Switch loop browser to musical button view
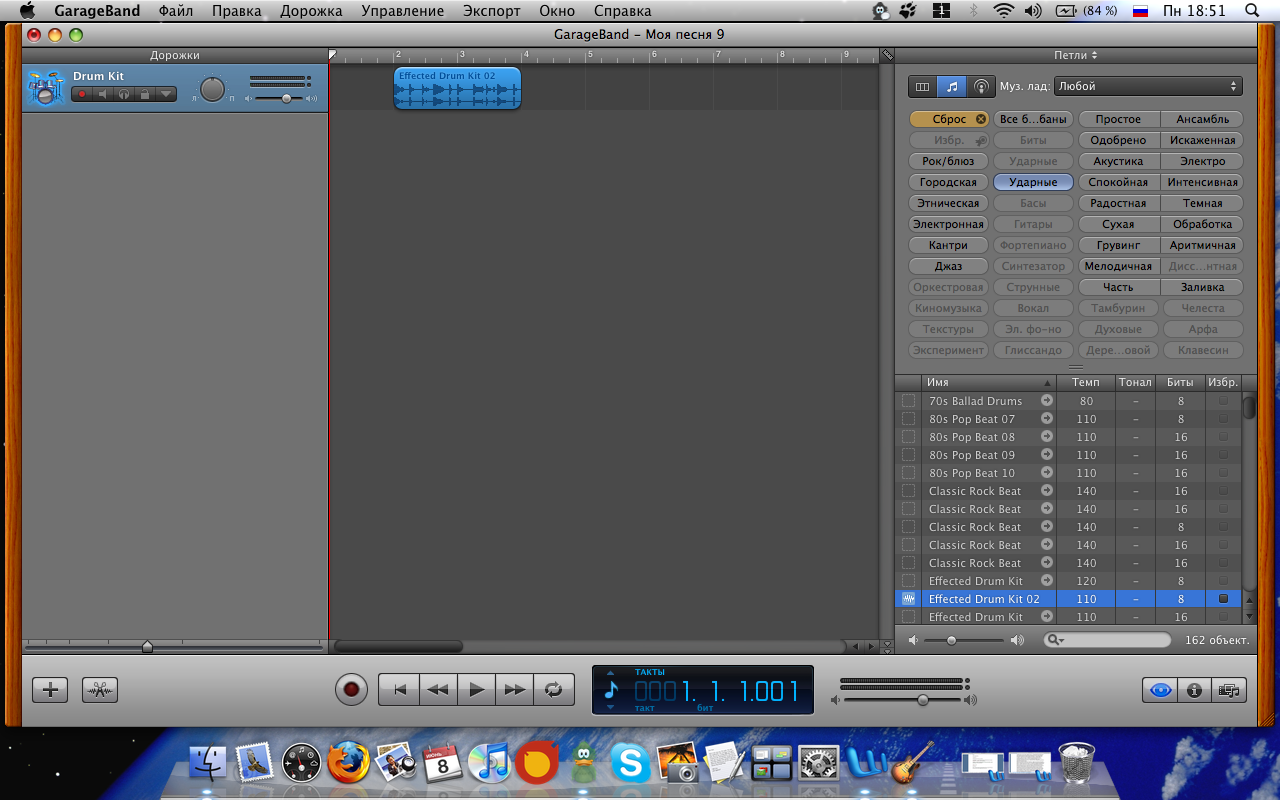The width and height of the screenshot is (1280, 800). (x=951, y=87)
